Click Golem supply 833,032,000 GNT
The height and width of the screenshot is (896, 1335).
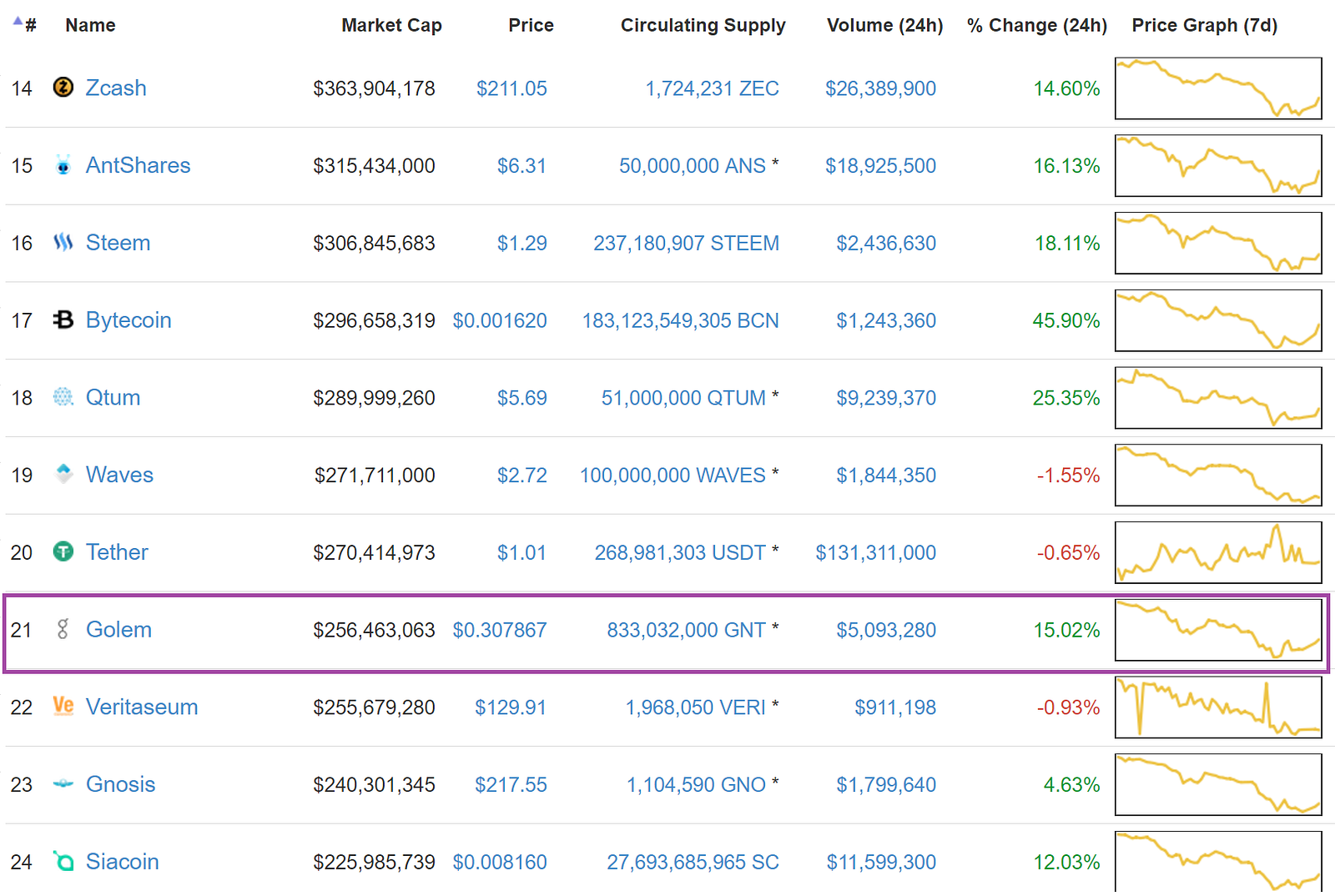686,630
